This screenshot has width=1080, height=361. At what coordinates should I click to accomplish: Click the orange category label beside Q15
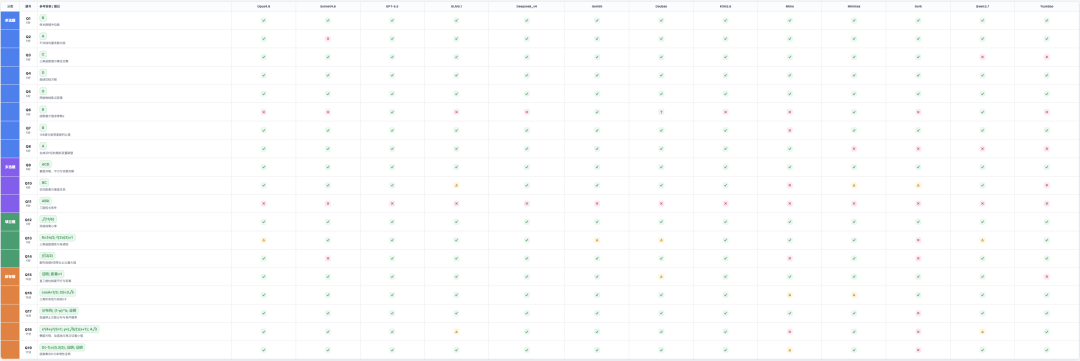point(10,277)
